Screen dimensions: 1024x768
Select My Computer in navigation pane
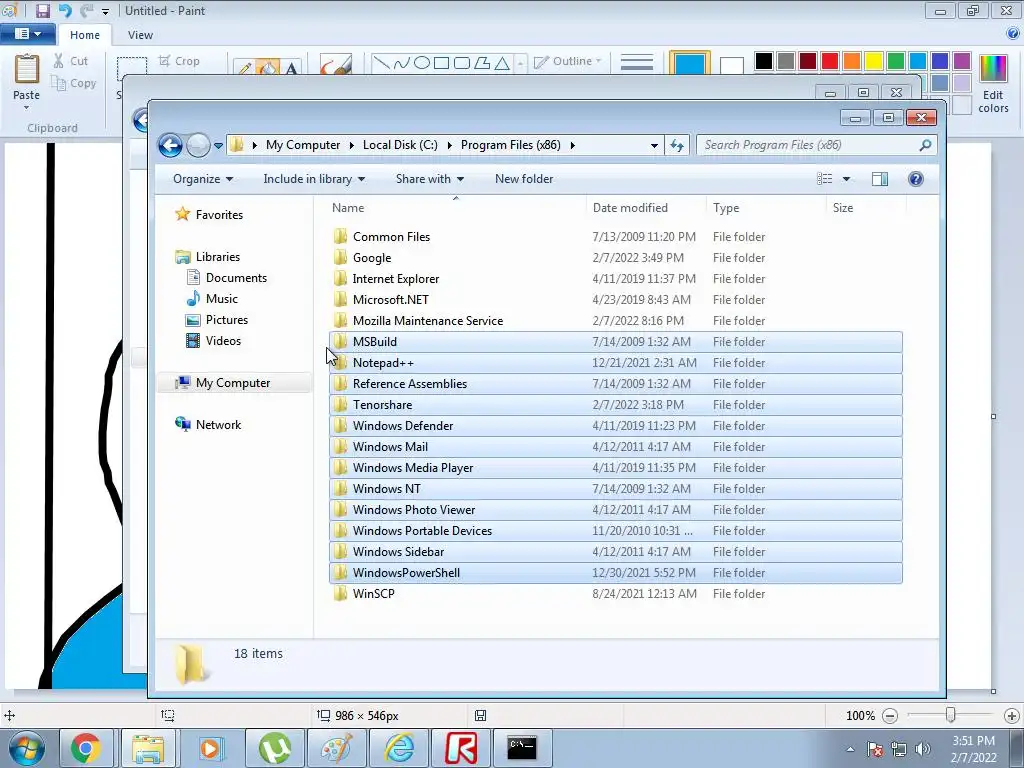(x=232, y=383)
